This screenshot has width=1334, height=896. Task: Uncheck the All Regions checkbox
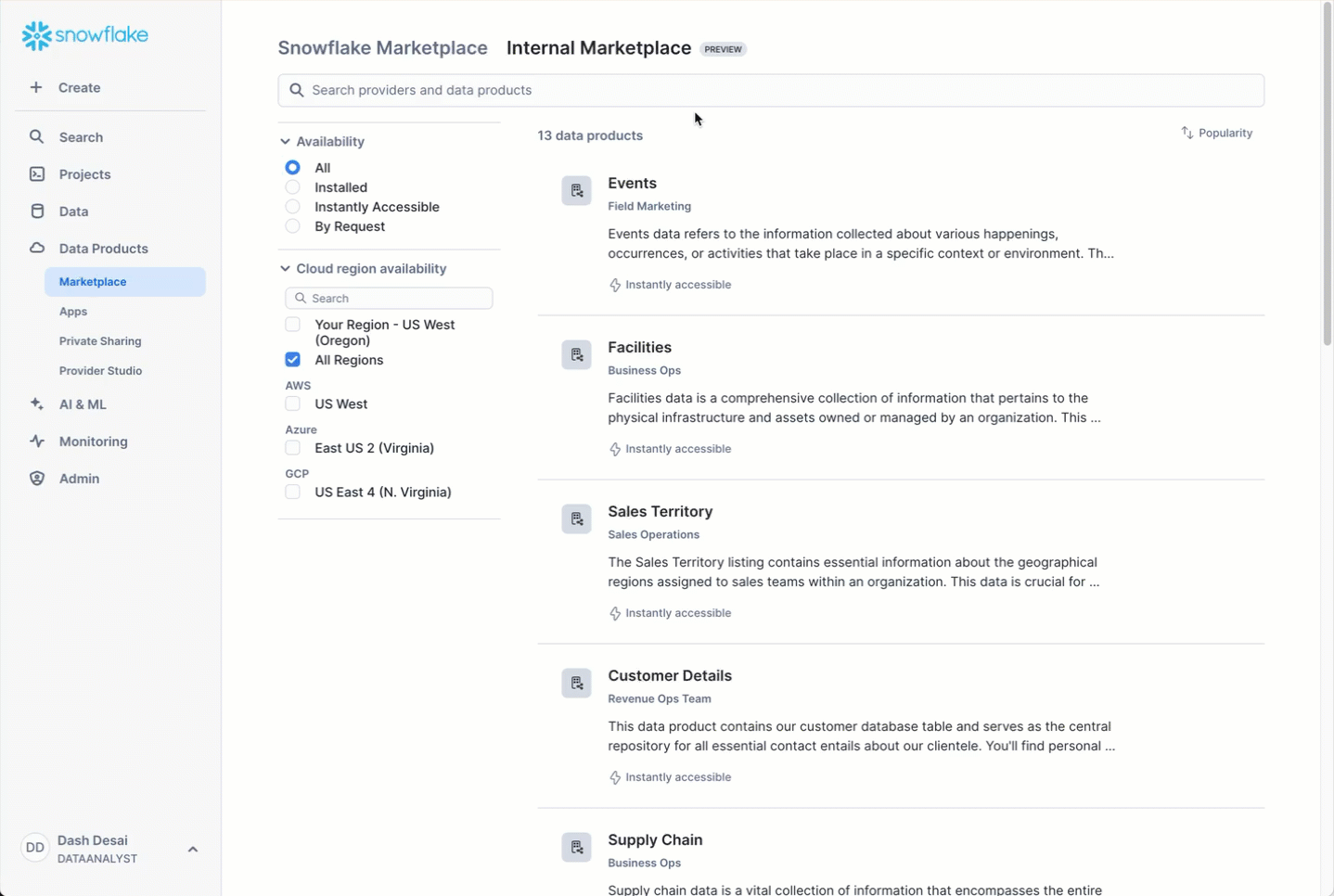point(292,360)
